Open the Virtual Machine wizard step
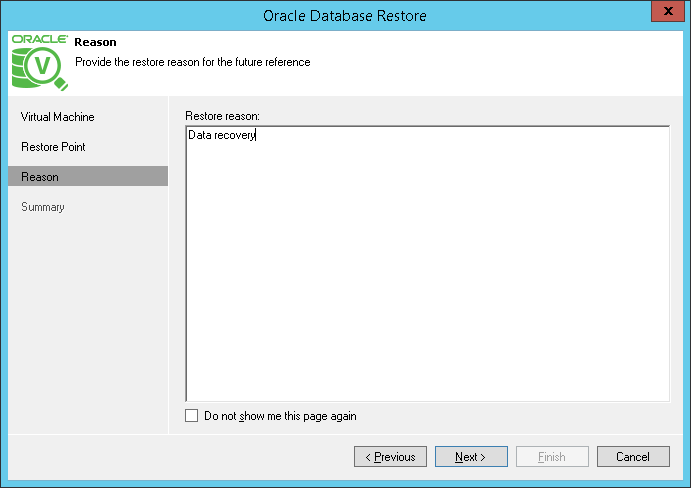This screenshot has width=691, height=488. 58,117
